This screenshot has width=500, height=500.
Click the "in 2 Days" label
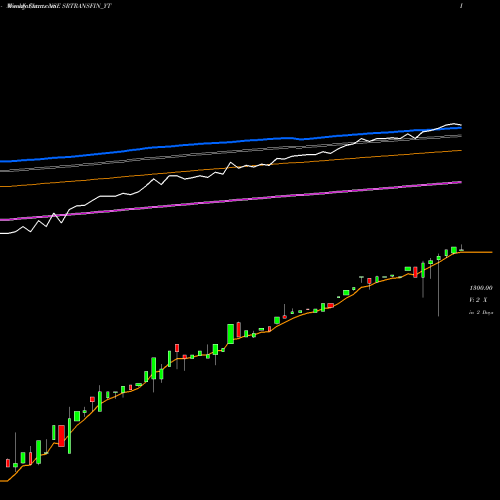tap(481, 312)
